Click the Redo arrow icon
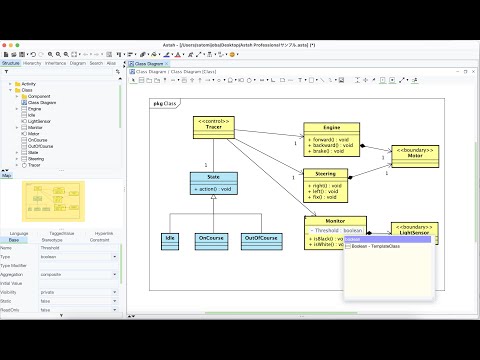Screen dimensions: 480x360 click(x=41, y=54)
